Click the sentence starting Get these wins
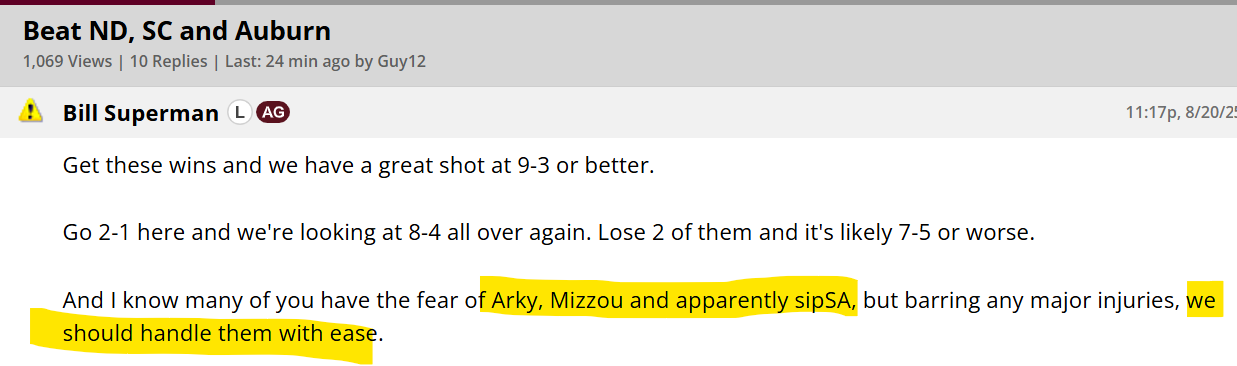The height and width of the screenshot is (366, 1237). coord(358,165)
